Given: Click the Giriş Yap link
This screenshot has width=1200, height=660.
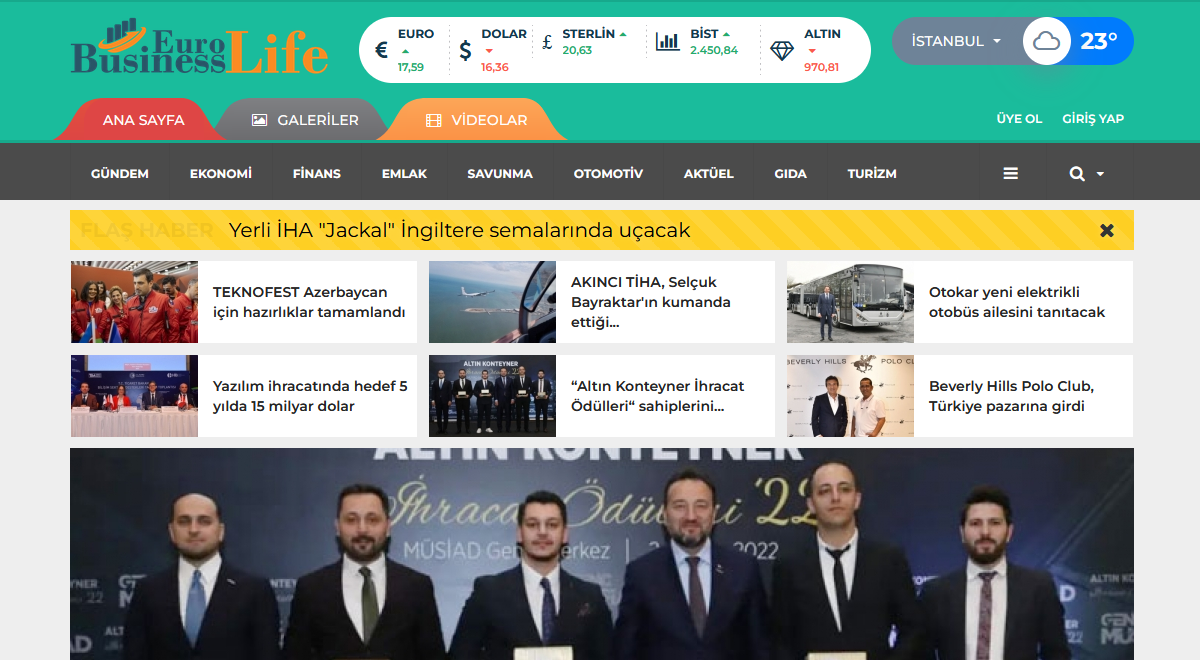Looking at the screenshot, I should (1093, 119).
